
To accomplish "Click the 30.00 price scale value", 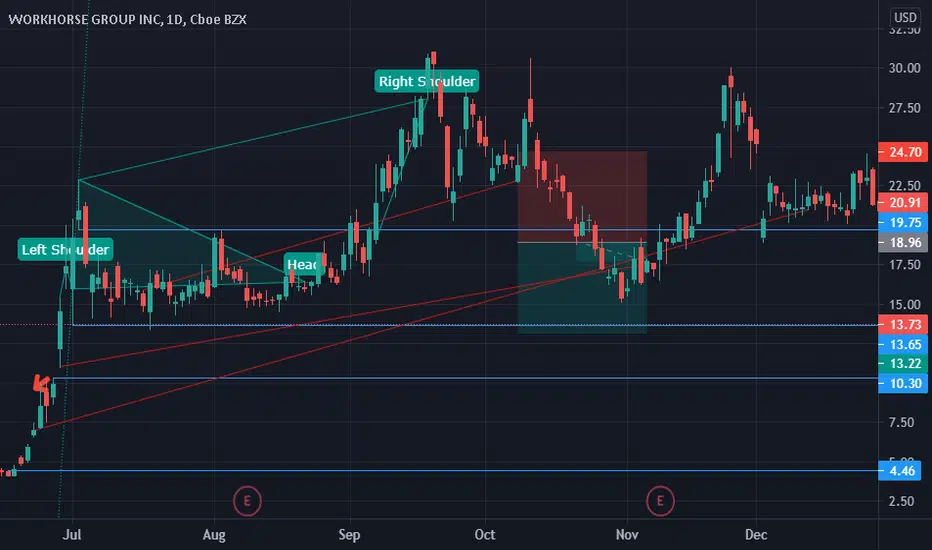I will [905, 68].
